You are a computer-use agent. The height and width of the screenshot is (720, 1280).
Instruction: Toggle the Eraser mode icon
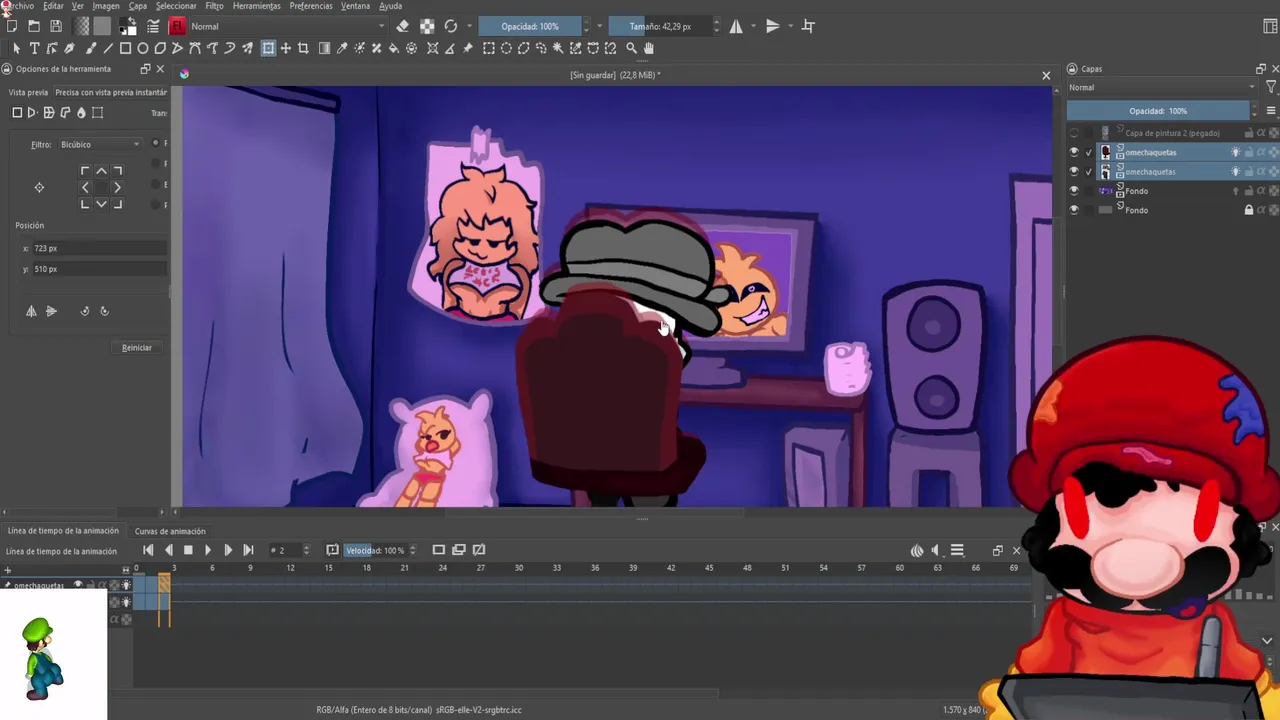403,26
